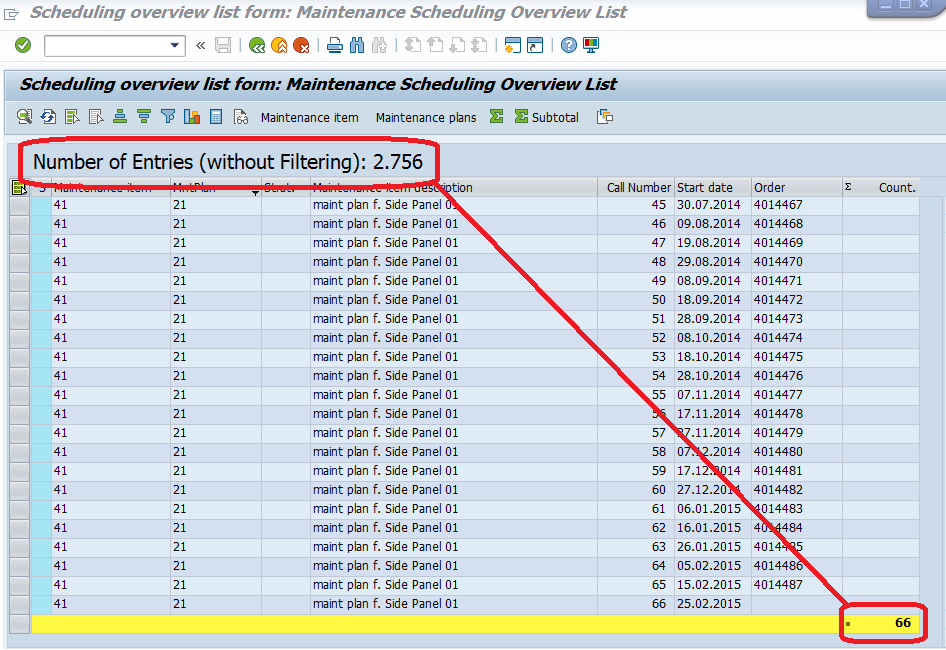
Task: Click start date 08.09.2014
Action: [x=708, y=281]
